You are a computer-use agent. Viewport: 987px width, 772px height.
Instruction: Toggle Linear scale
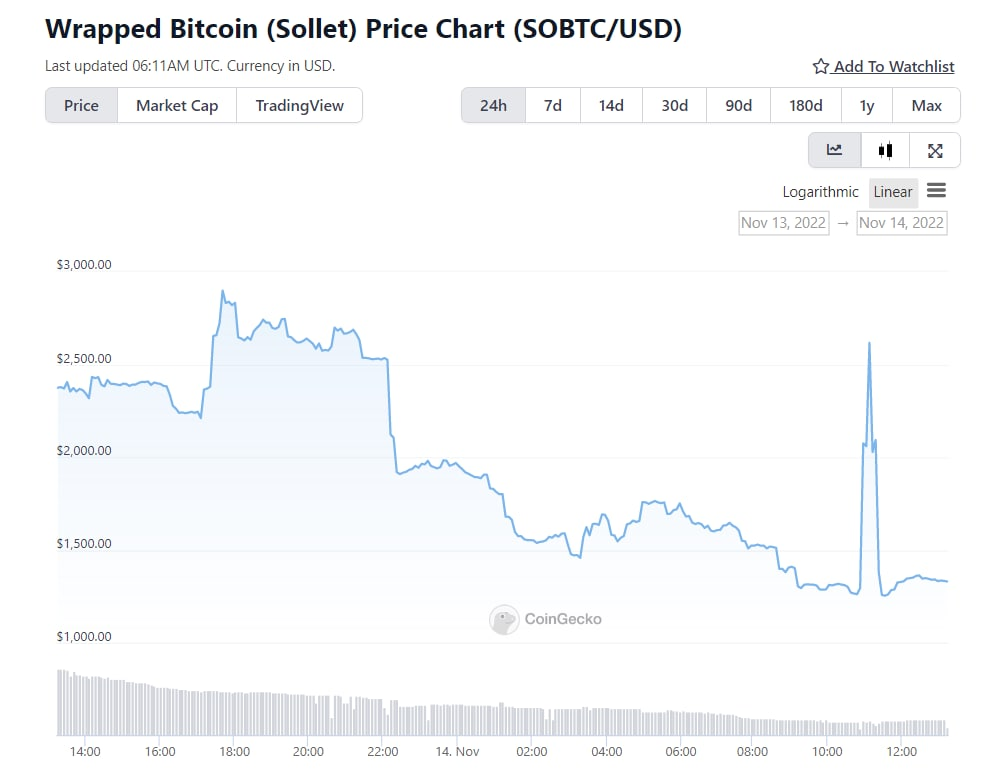(x=892, y=192)
